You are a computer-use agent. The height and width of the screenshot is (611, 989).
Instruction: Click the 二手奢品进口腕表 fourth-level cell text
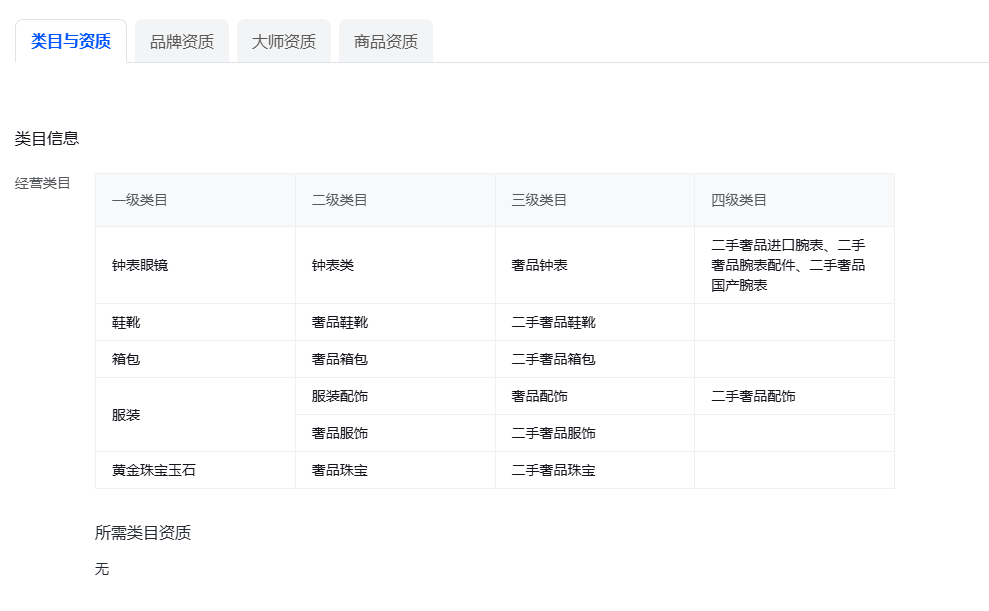click(767, 245)
